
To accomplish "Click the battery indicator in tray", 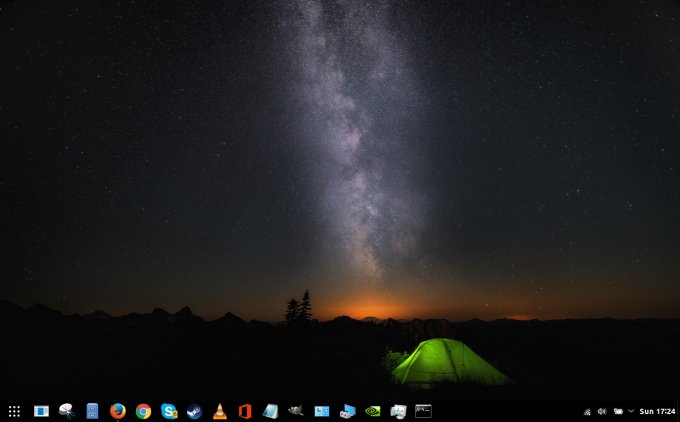I will tap(618, 411).
